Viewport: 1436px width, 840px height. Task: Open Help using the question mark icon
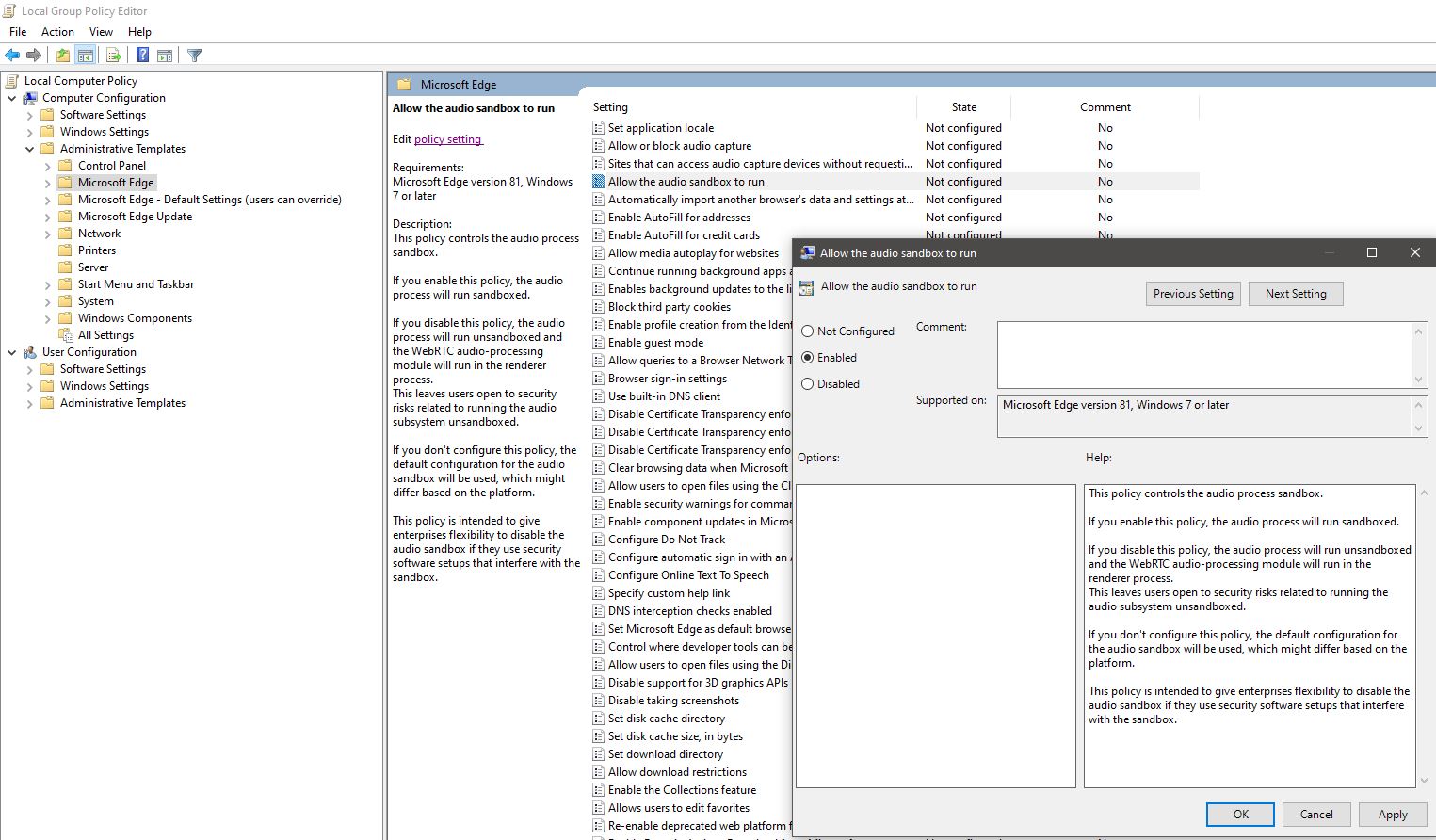click(x=142, y=55)
